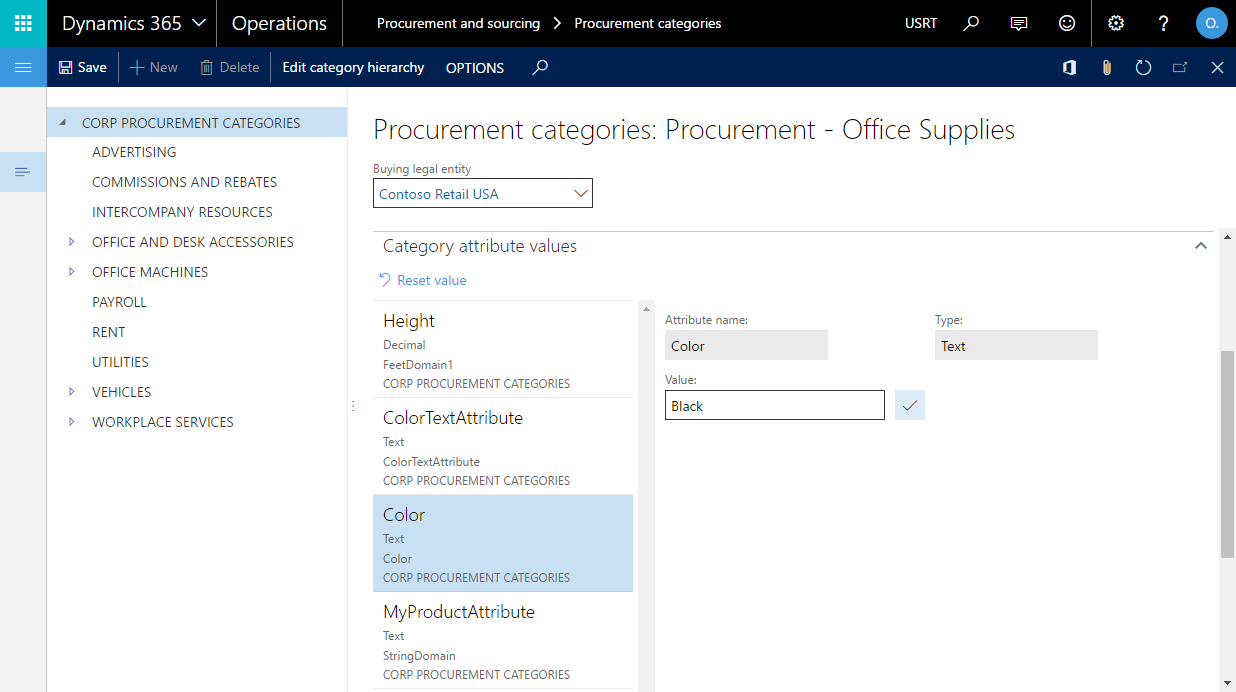Open the smiley feedback icon
The height and width of the screenshot is (692, 1236).
click(1067, 23)
